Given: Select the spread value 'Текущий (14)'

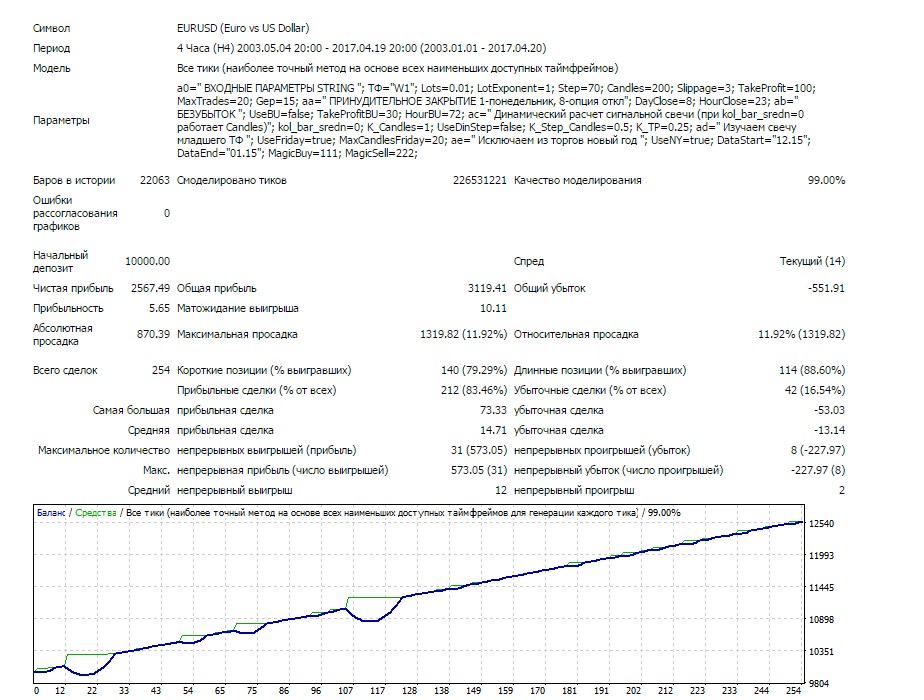Looking at the screenshot, I should click(x=812, y=261).
